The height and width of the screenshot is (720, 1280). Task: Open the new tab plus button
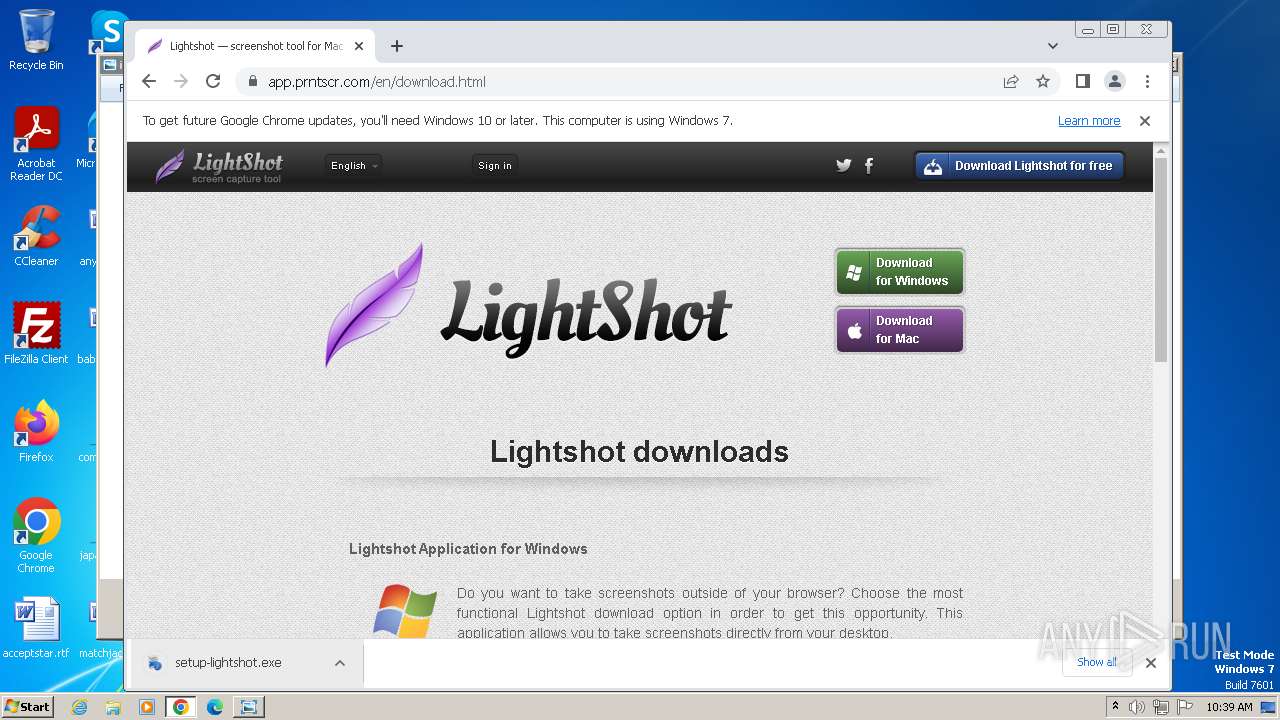pyautogui.click(x=397, y=46)
